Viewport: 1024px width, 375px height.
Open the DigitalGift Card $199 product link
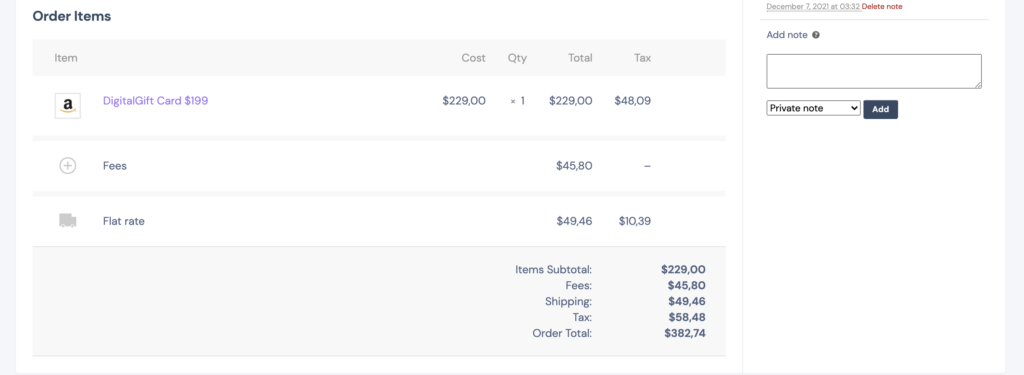[155, 101]
